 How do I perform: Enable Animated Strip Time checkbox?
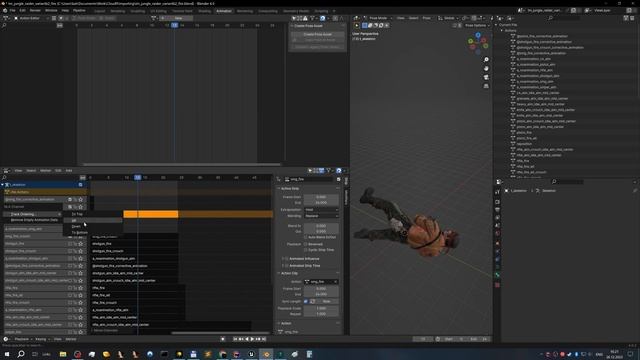[x=286, y=266]
